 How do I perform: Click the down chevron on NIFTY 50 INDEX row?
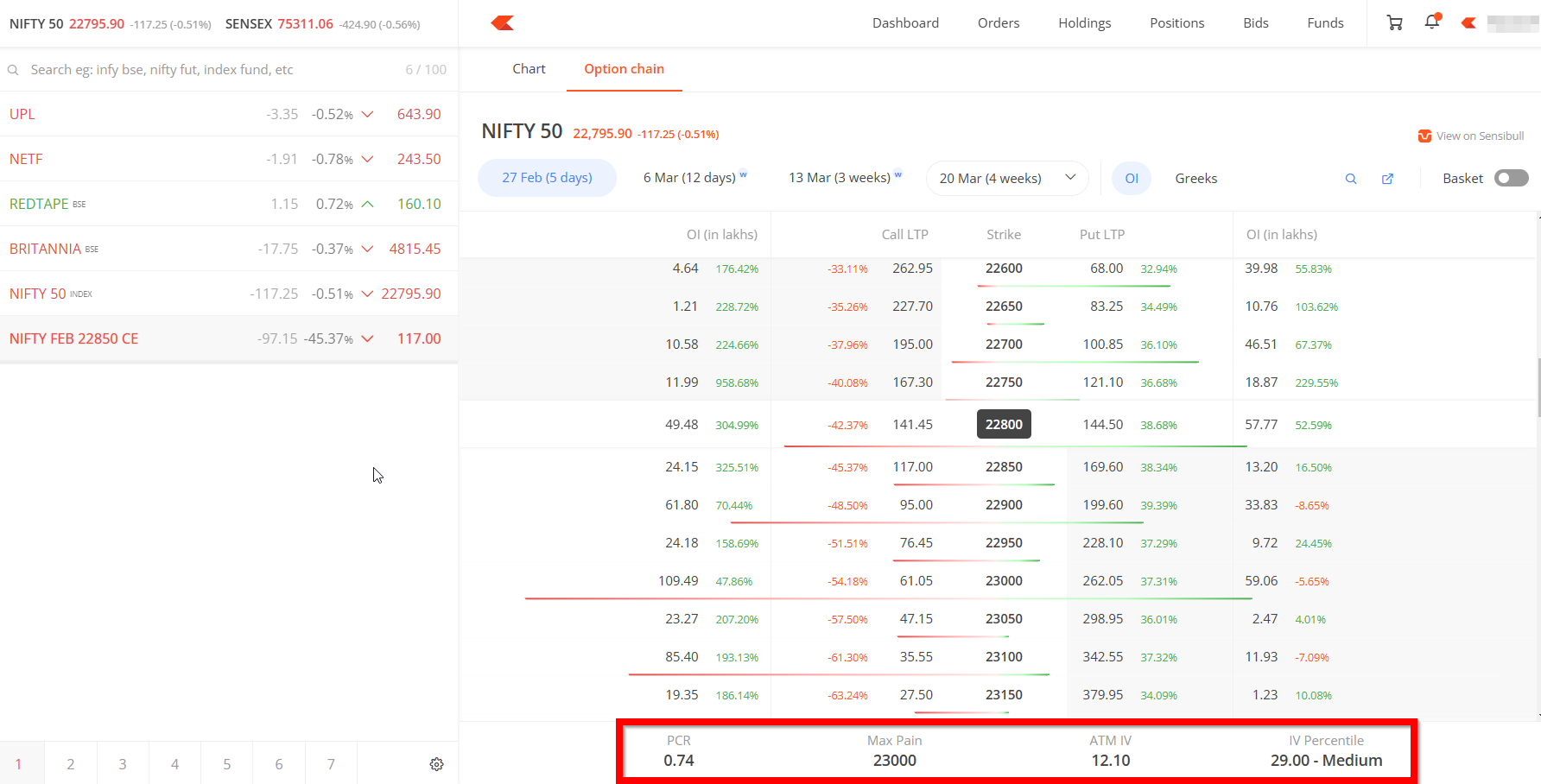(367, 294)
